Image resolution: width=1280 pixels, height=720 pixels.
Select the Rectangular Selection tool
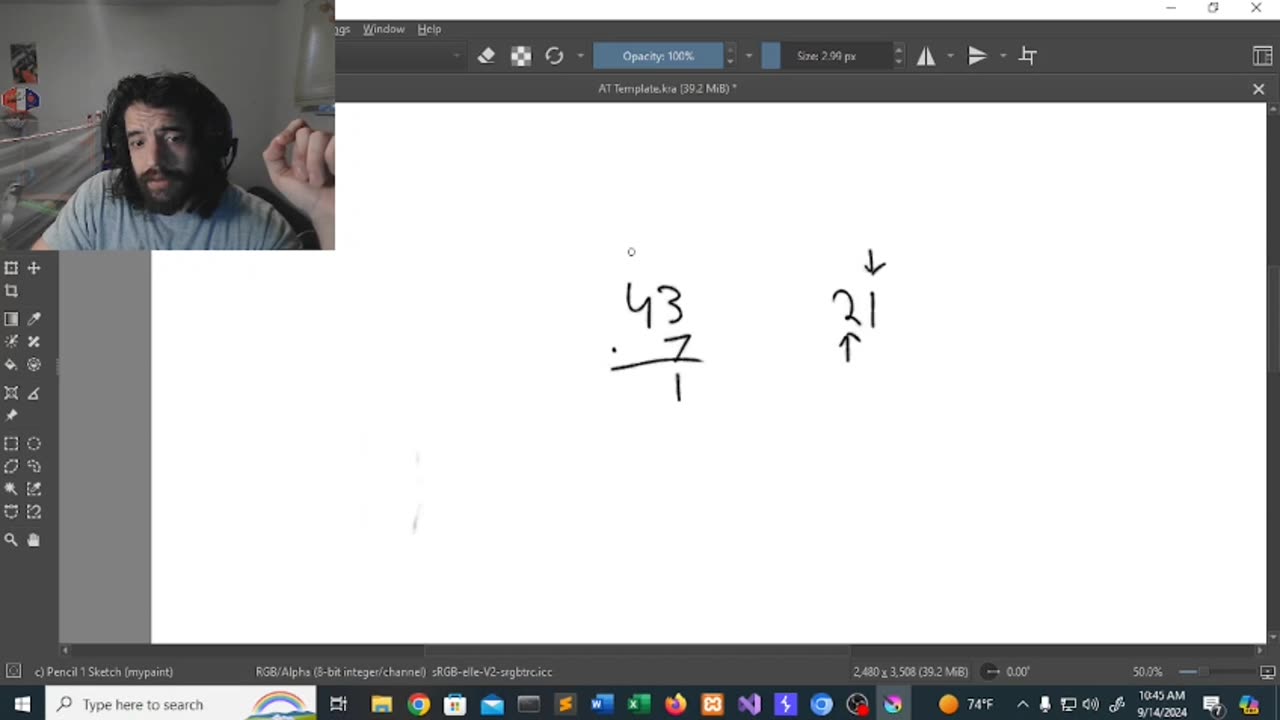tap(11, 444)
